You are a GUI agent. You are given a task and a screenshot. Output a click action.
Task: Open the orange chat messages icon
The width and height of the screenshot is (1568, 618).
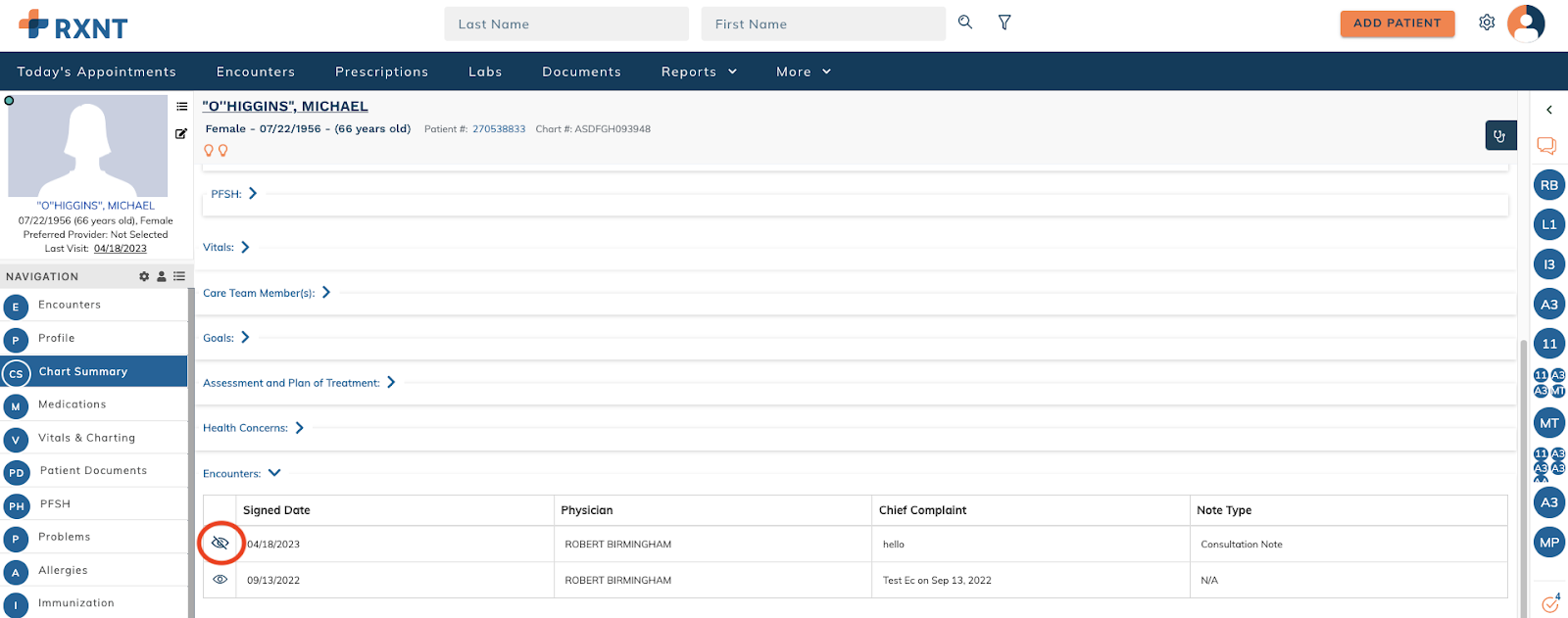(x=1546, y=146)
